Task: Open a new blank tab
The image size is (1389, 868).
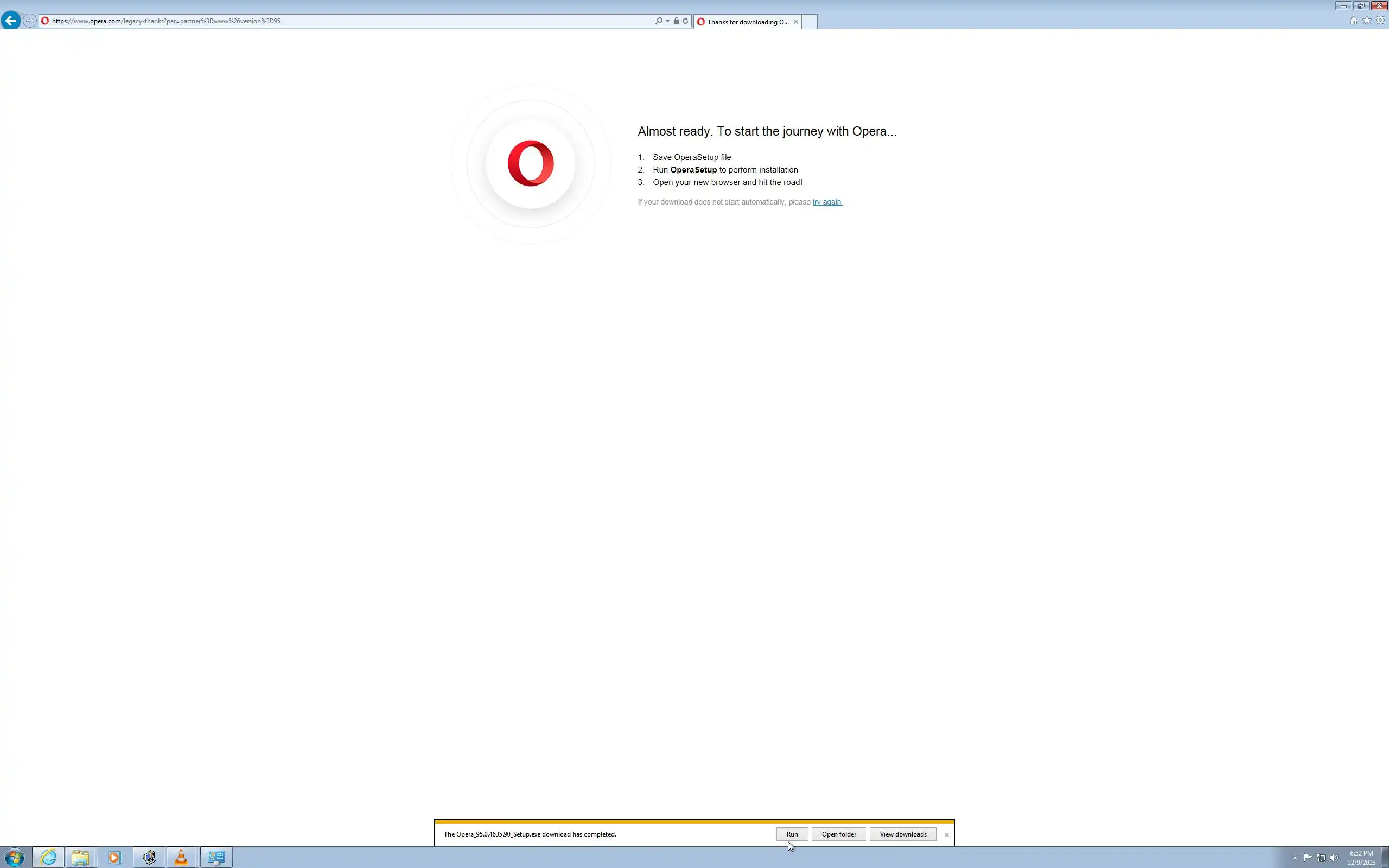Action: (810, 22)
